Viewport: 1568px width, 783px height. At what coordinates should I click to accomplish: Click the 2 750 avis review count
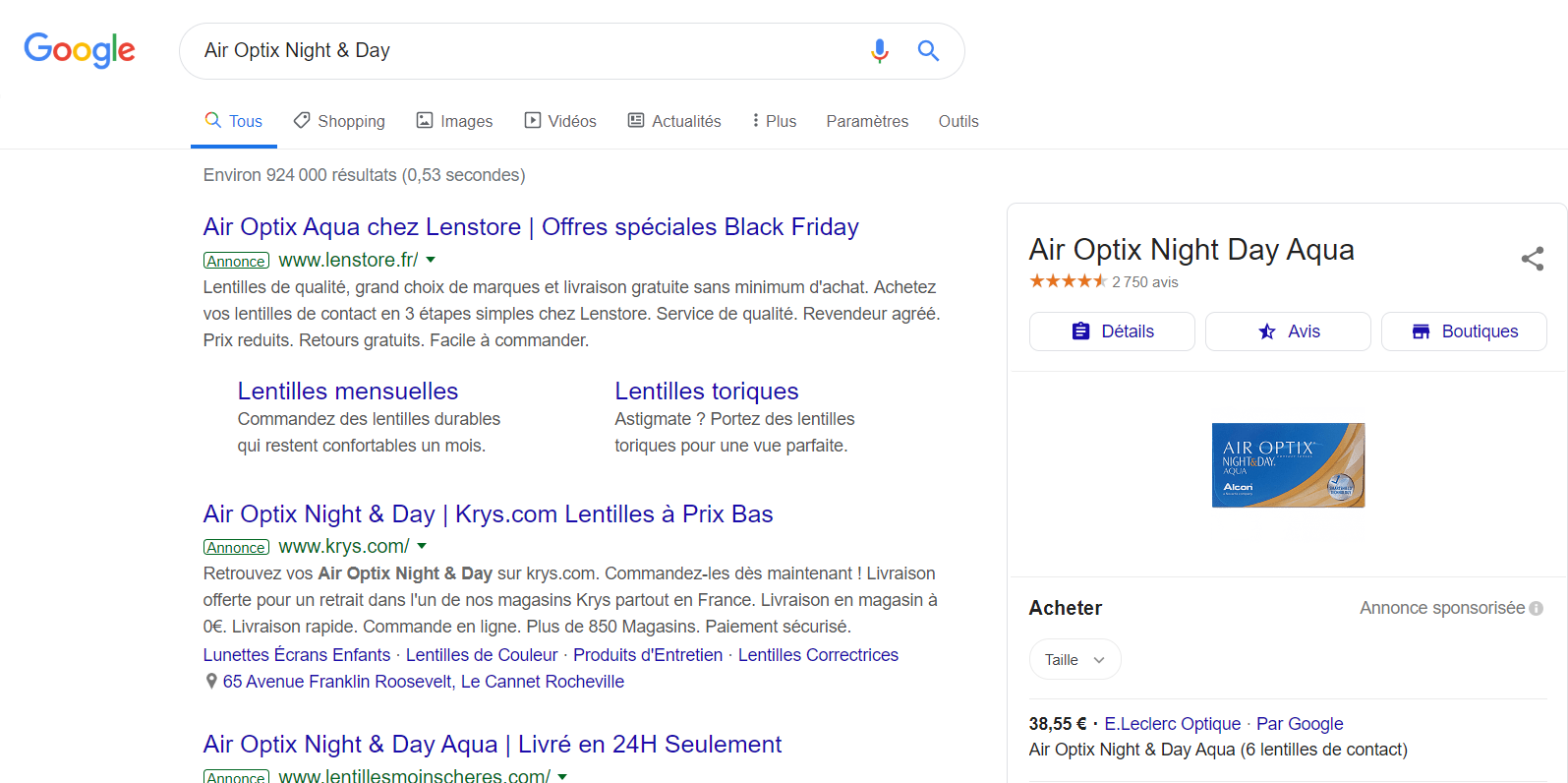[1145, 282]
